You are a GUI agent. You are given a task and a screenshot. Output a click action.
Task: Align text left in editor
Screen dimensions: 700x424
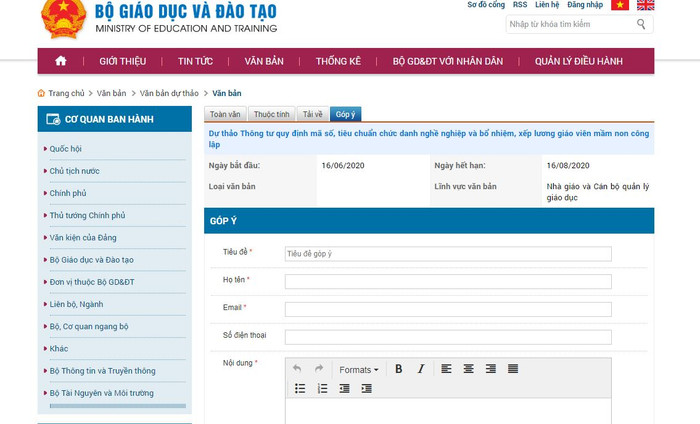click(x=447, y=369)
